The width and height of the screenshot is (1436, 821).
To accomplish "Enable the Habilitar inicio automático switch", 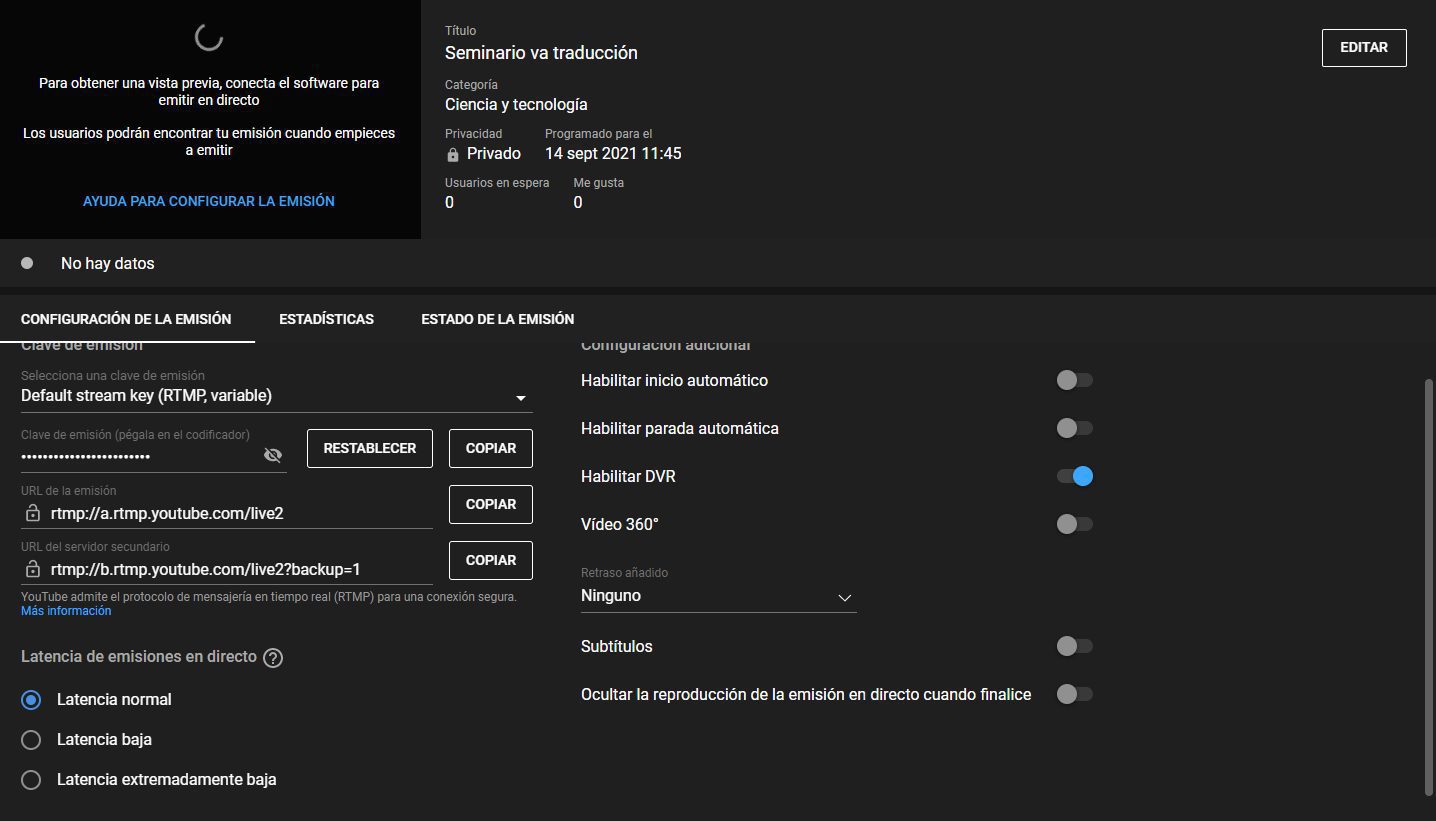I will pos(1074,380).
